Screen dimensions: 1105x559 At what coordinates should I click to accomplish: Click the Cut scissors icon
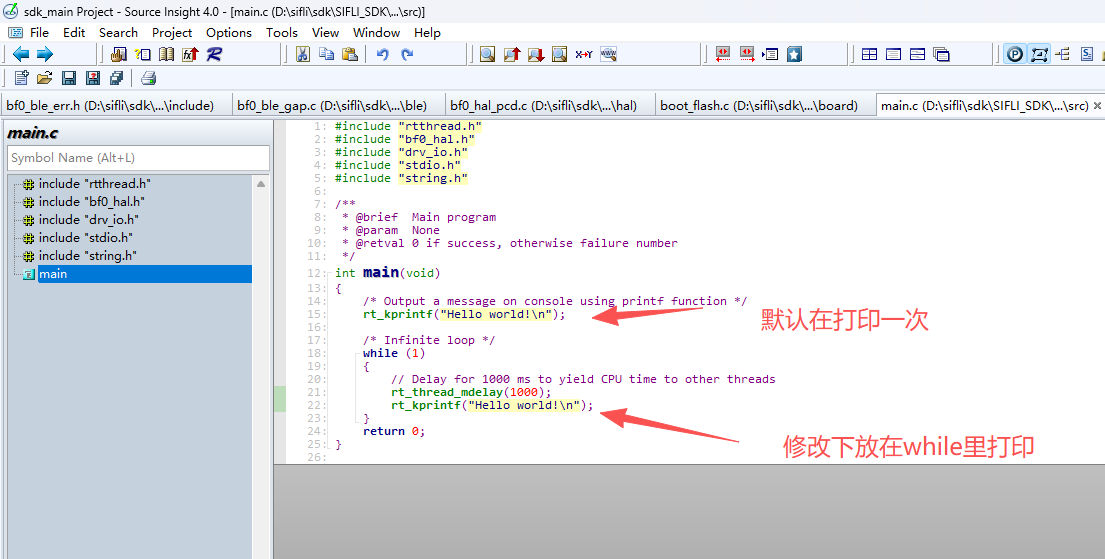pos(303,54)
